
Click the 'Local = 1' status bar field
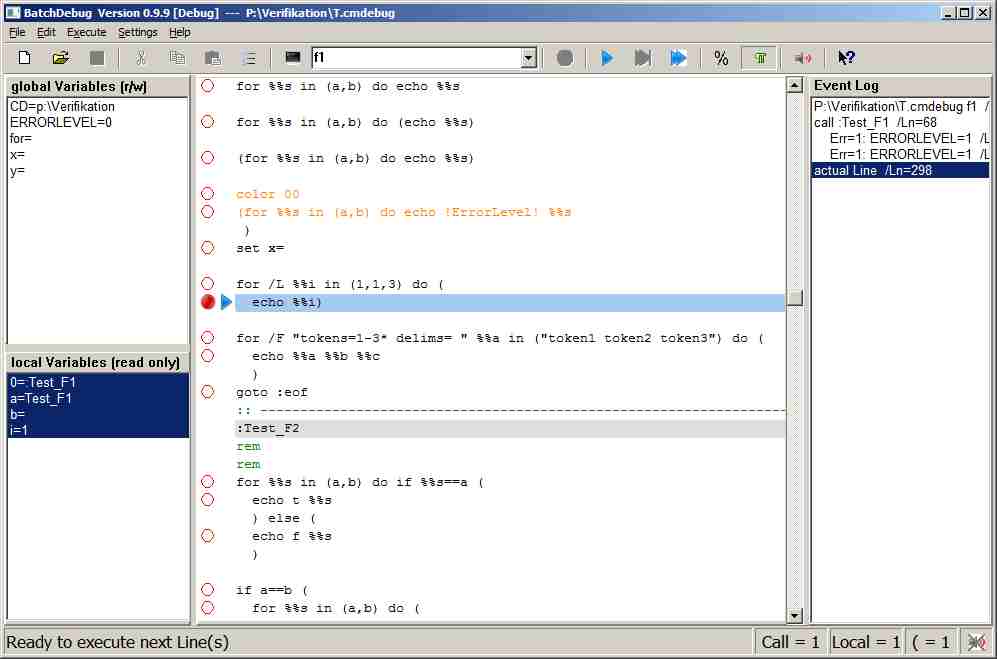[865, 642]
